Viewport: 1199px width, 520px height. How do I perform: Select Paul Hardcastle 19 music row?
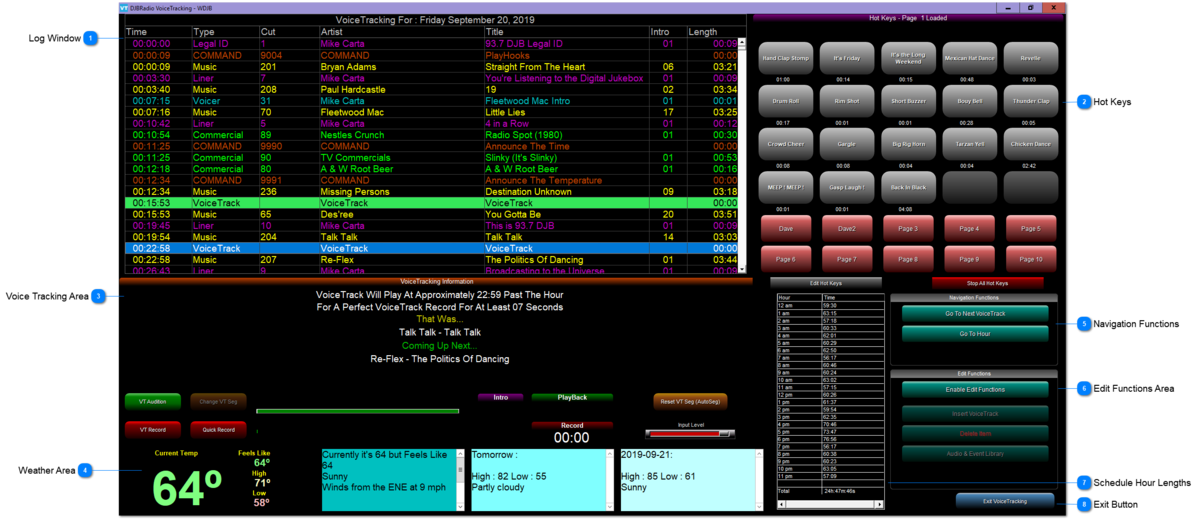coord(431,89)
